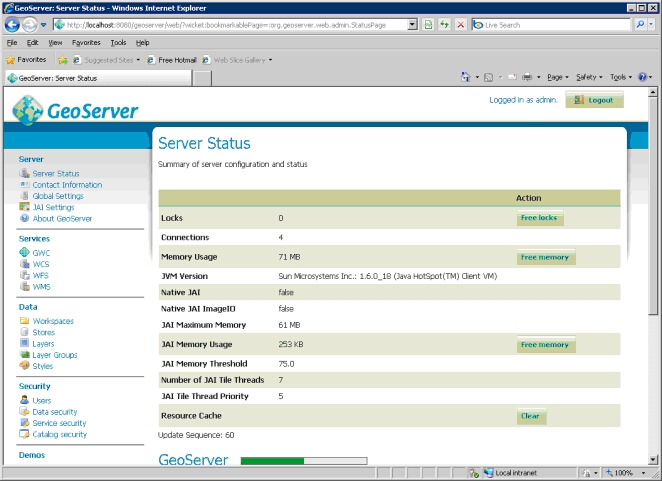Screen dimensions: 662x481
Task: Click the Live Search input box
Action: click(x=552, y=25)
